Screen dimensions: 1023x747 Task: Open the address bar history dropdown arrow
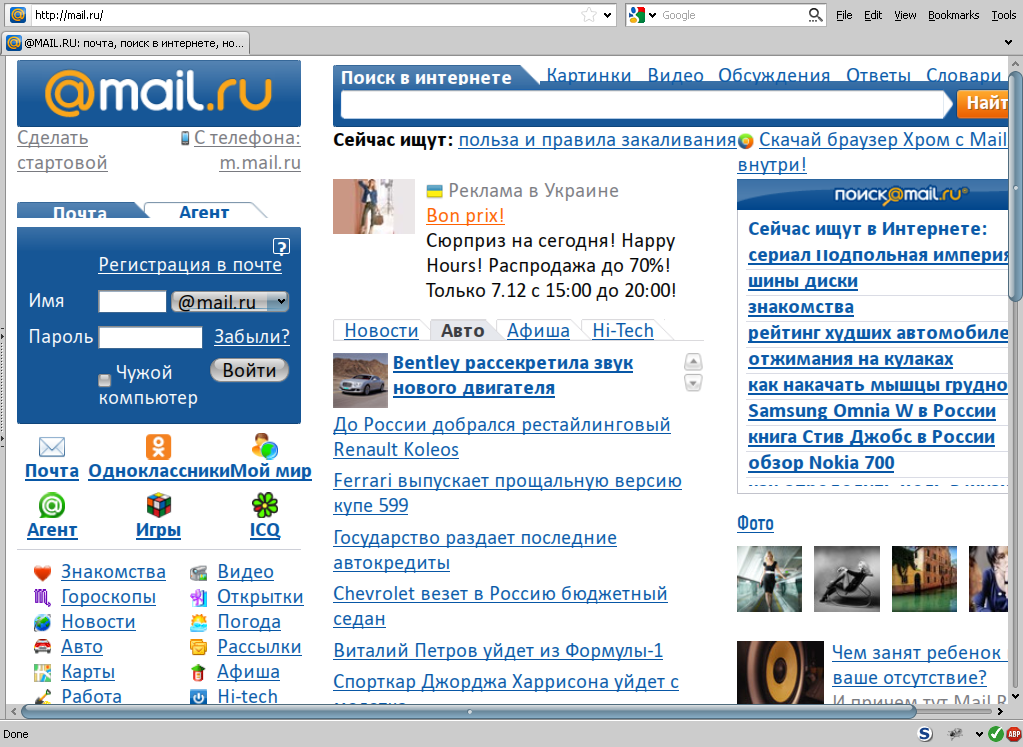point(607,15)
